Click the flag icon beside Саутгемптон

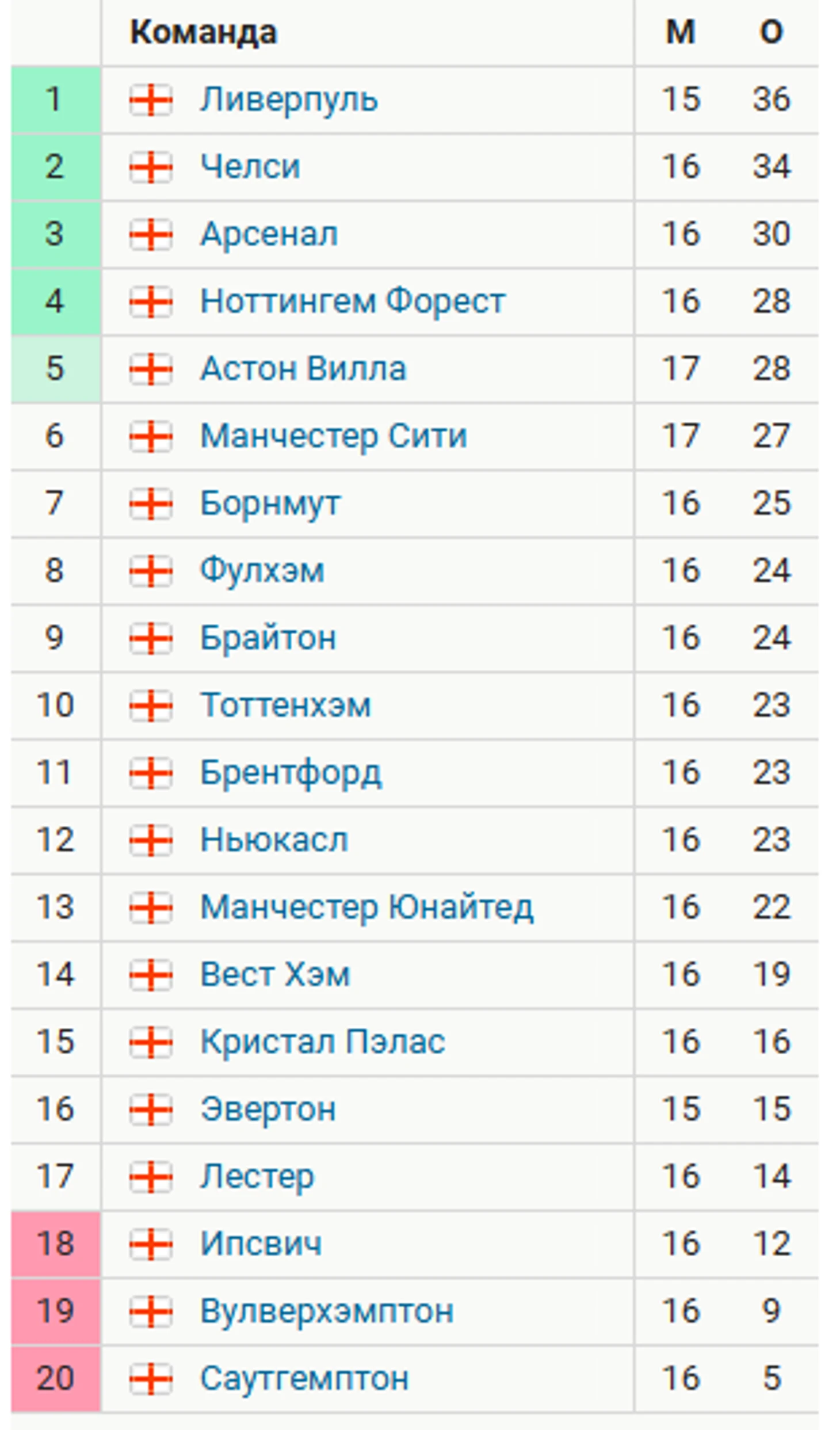[x=151, y=1378]
